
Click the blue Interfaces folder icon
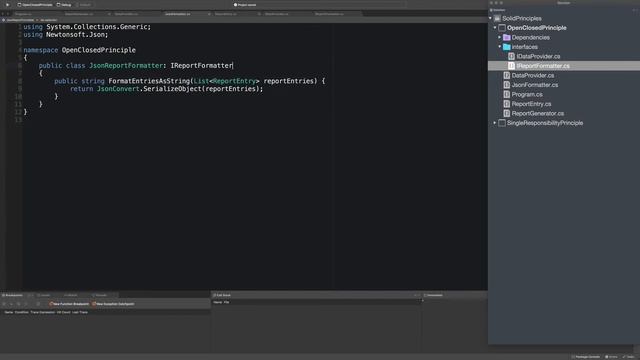click(x=507, y=47)
